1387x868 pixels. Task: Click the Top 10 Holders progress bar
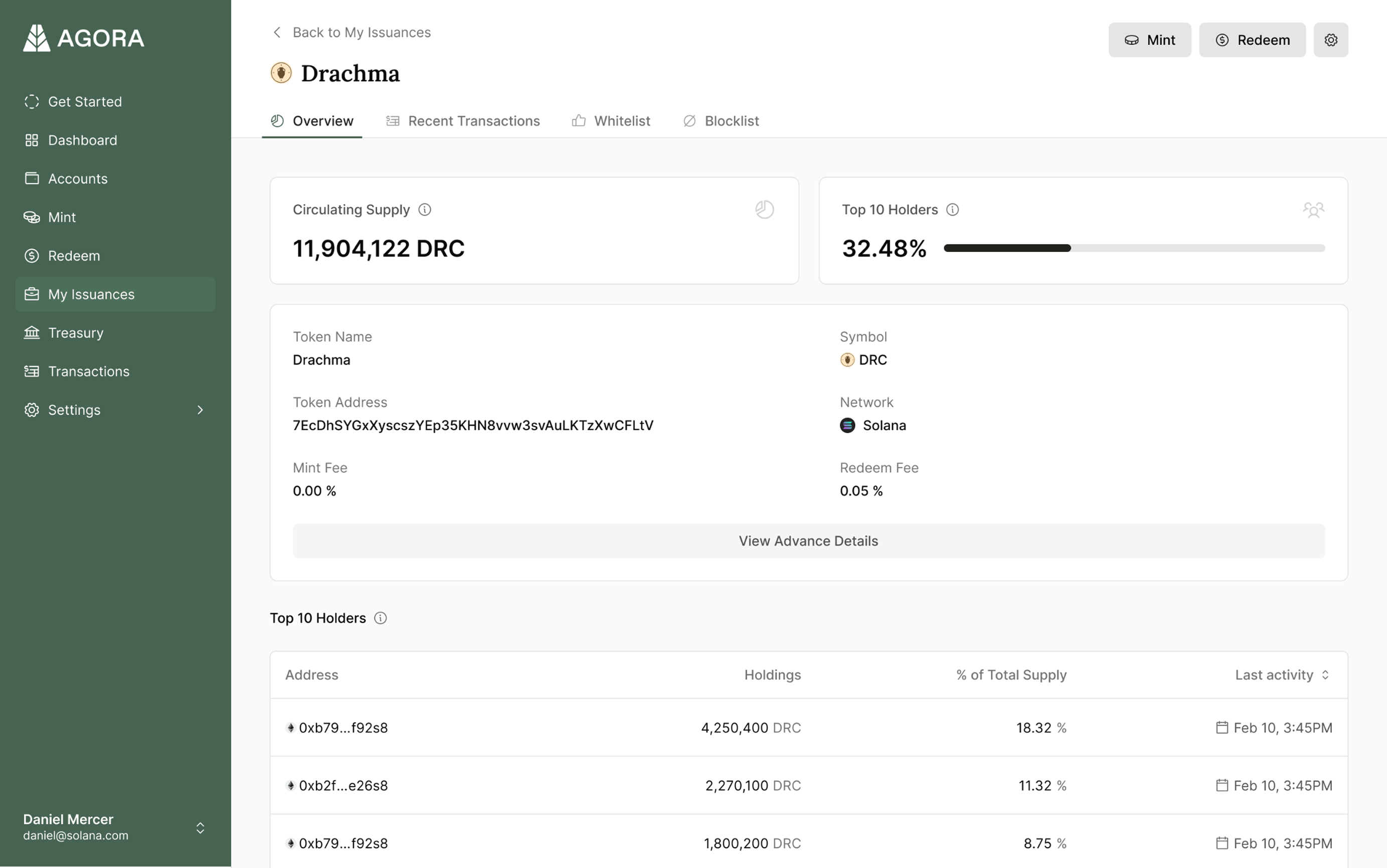coord(1134,247)
